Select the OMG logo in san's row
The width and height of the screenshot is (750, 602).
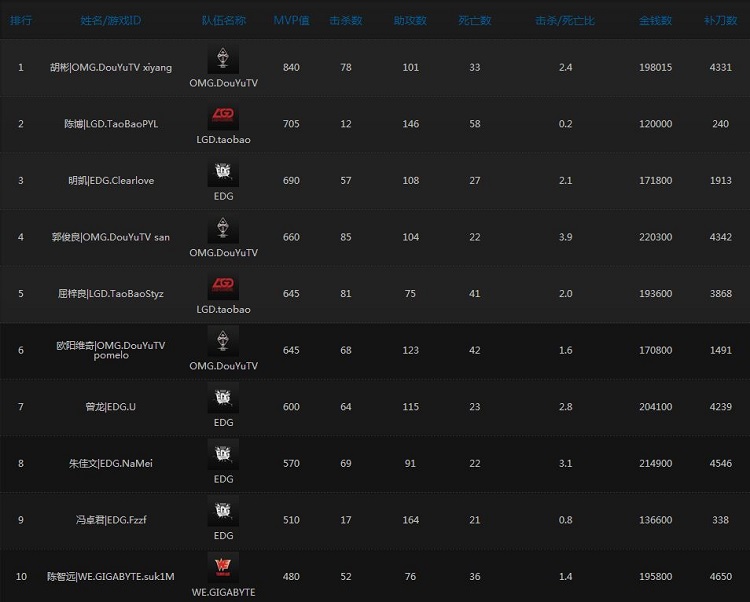pyautogui.click(x=223, y=230)
